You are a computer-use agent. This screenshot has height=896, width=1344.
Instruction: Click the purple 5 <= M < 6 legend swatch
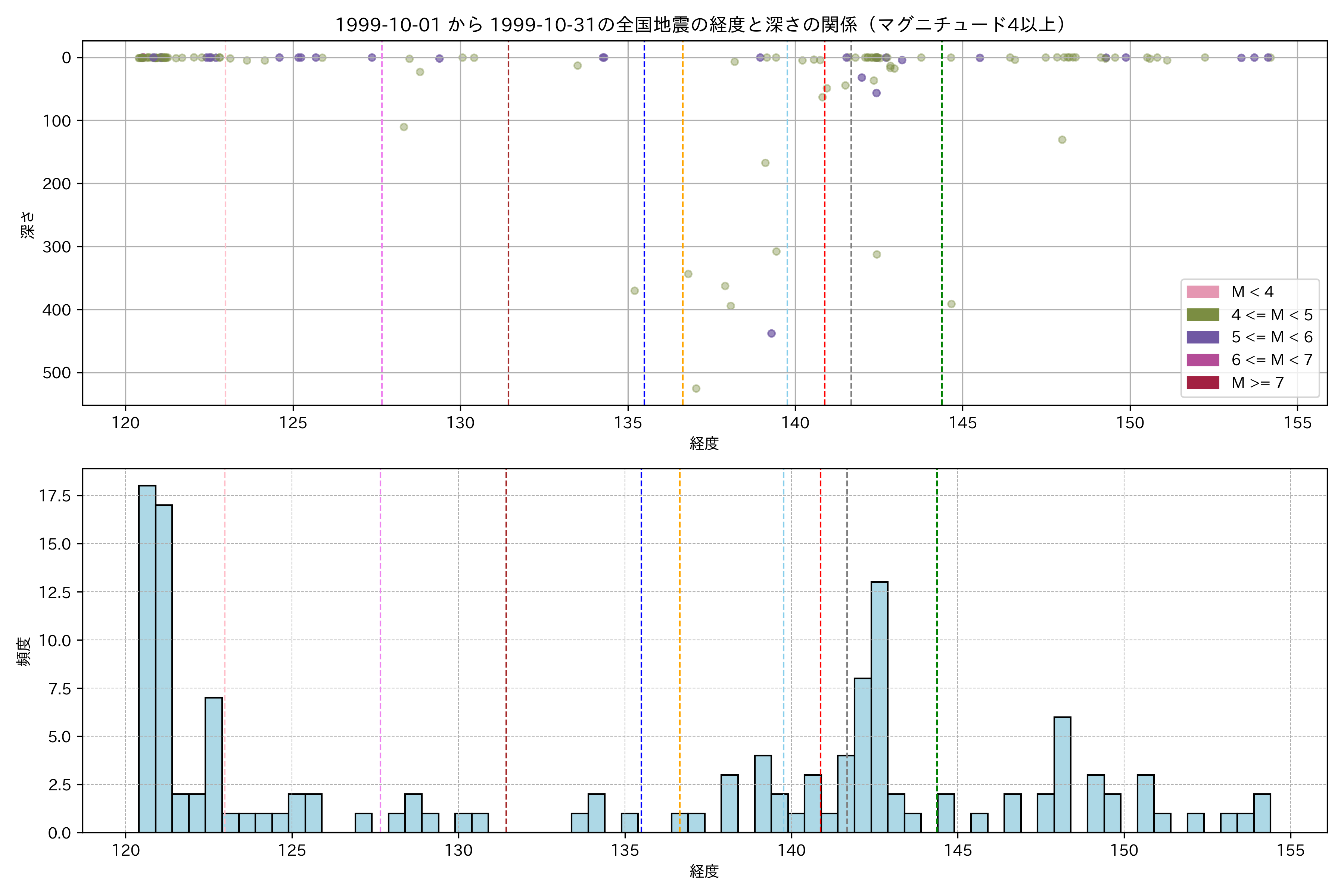(1202, 337)
